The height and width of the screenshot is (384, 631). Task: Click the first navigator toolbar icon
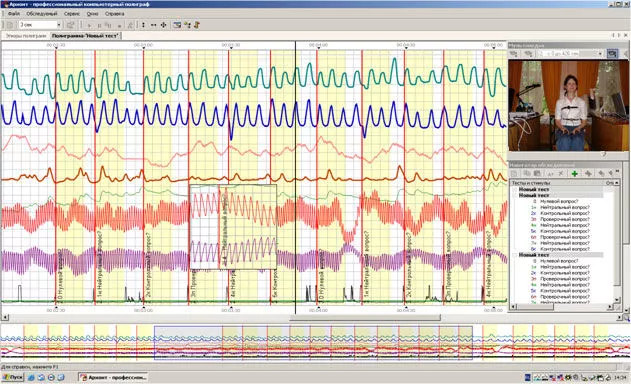pos(514,173)
